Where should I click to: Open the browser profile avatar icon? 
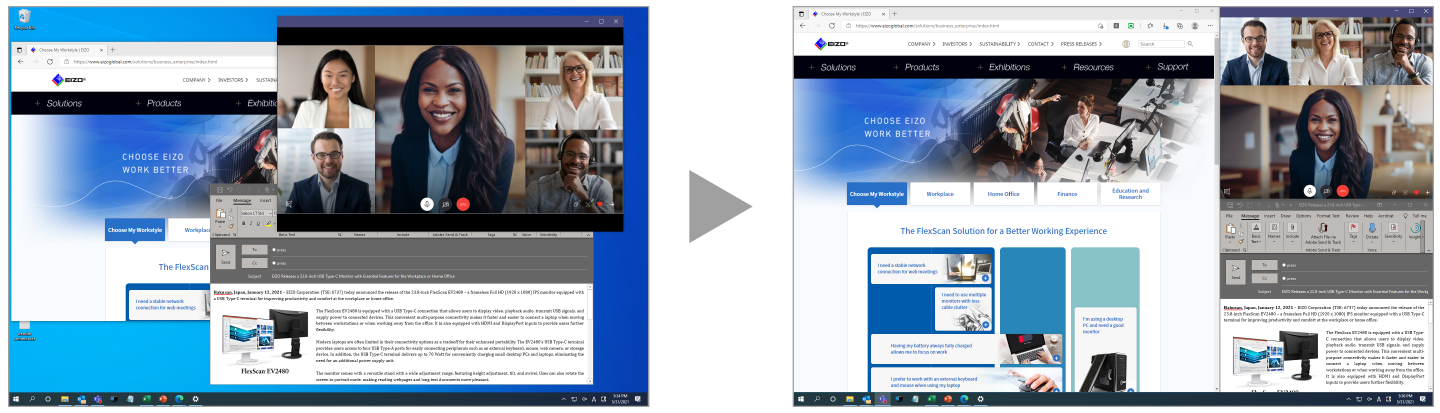(x=1195, y=26)
